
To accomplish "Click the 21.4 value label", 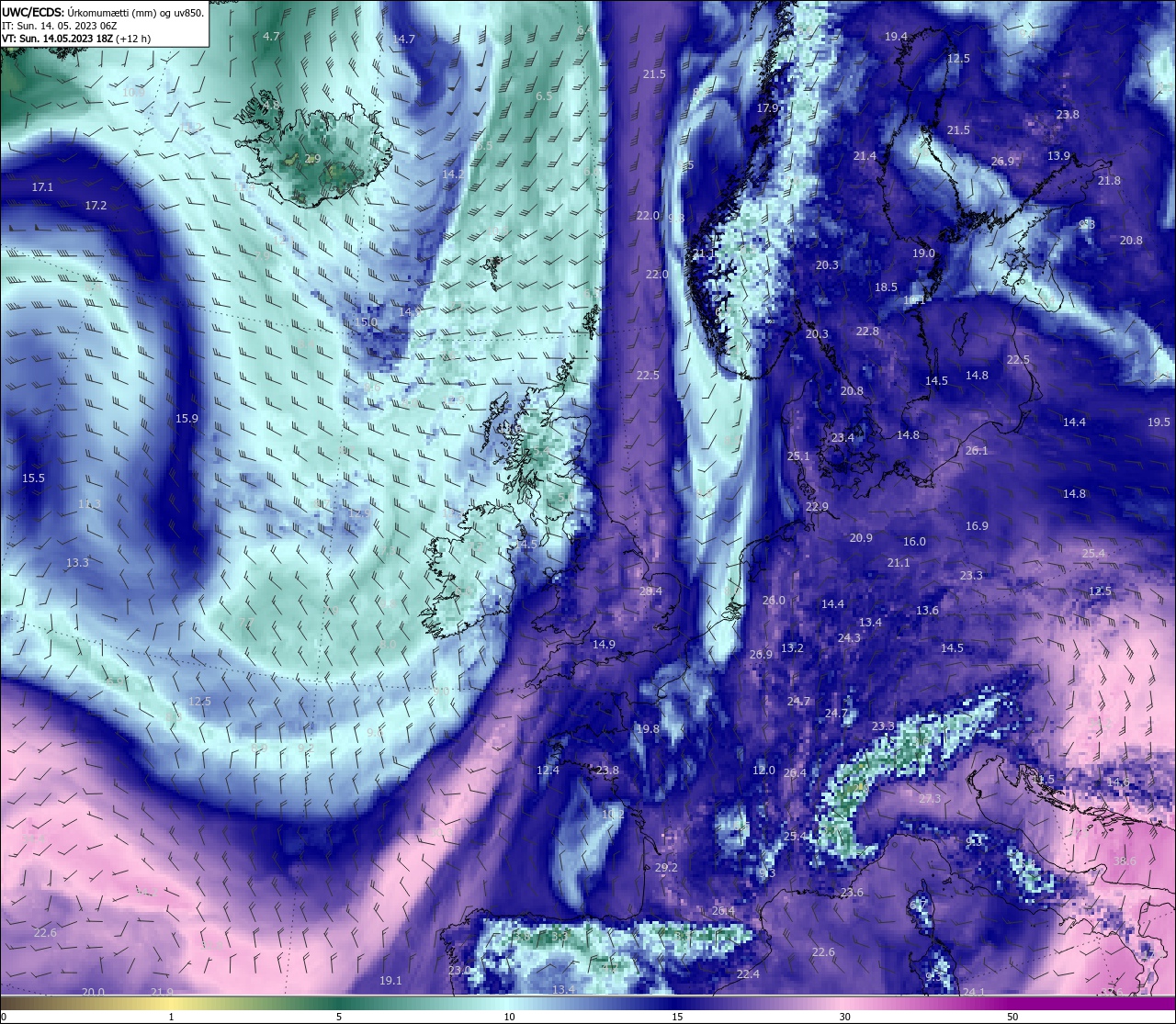I will pos(865,156).
